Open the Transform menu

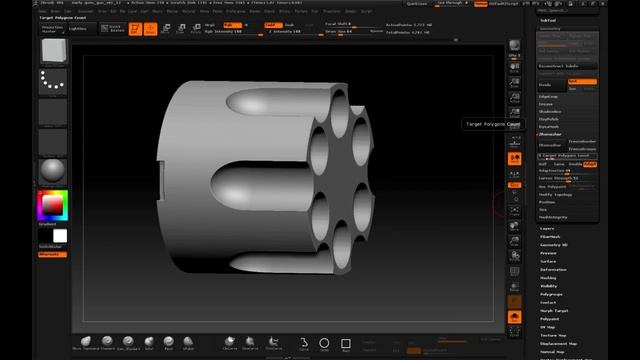(332, 11)
